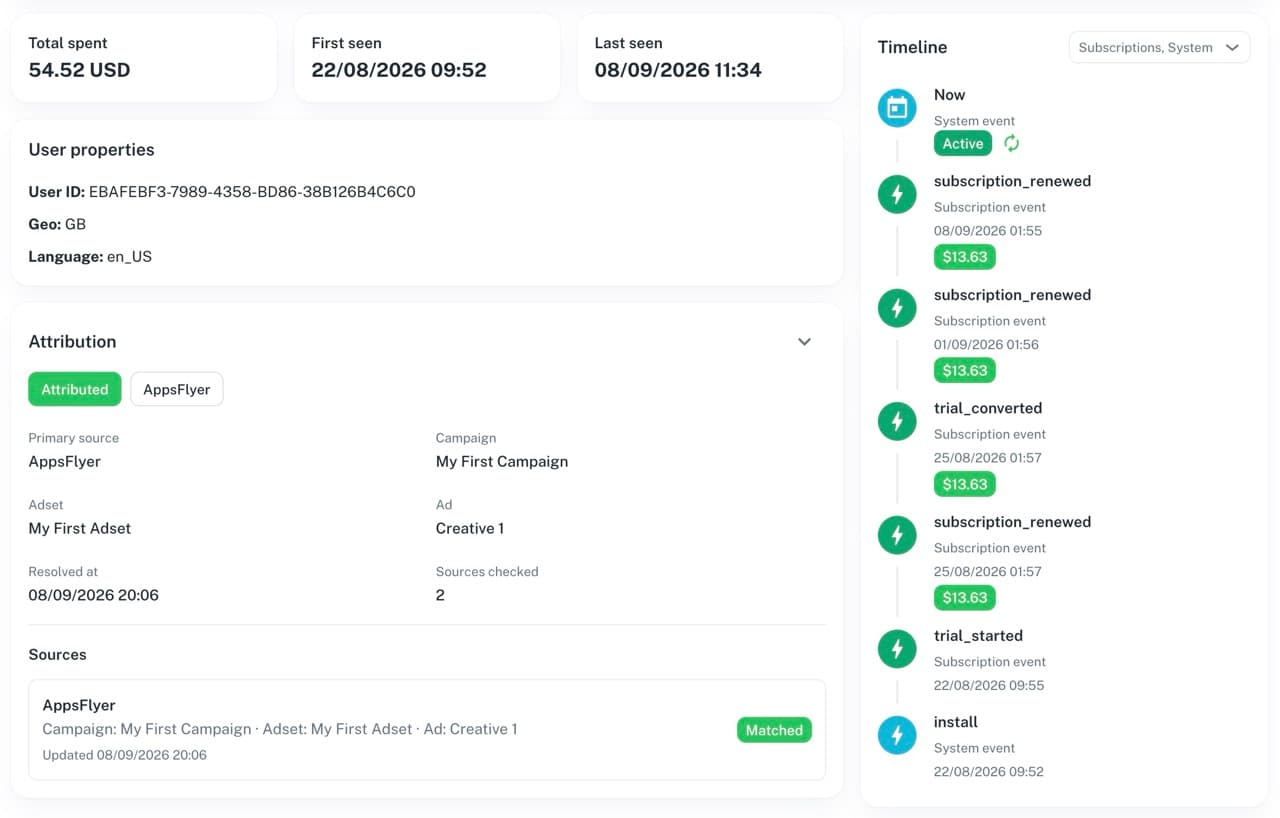Select the User ID value EBAFEBF3-7989-4358-BD86-38B126B4C6C0

(x=252, y=192)
